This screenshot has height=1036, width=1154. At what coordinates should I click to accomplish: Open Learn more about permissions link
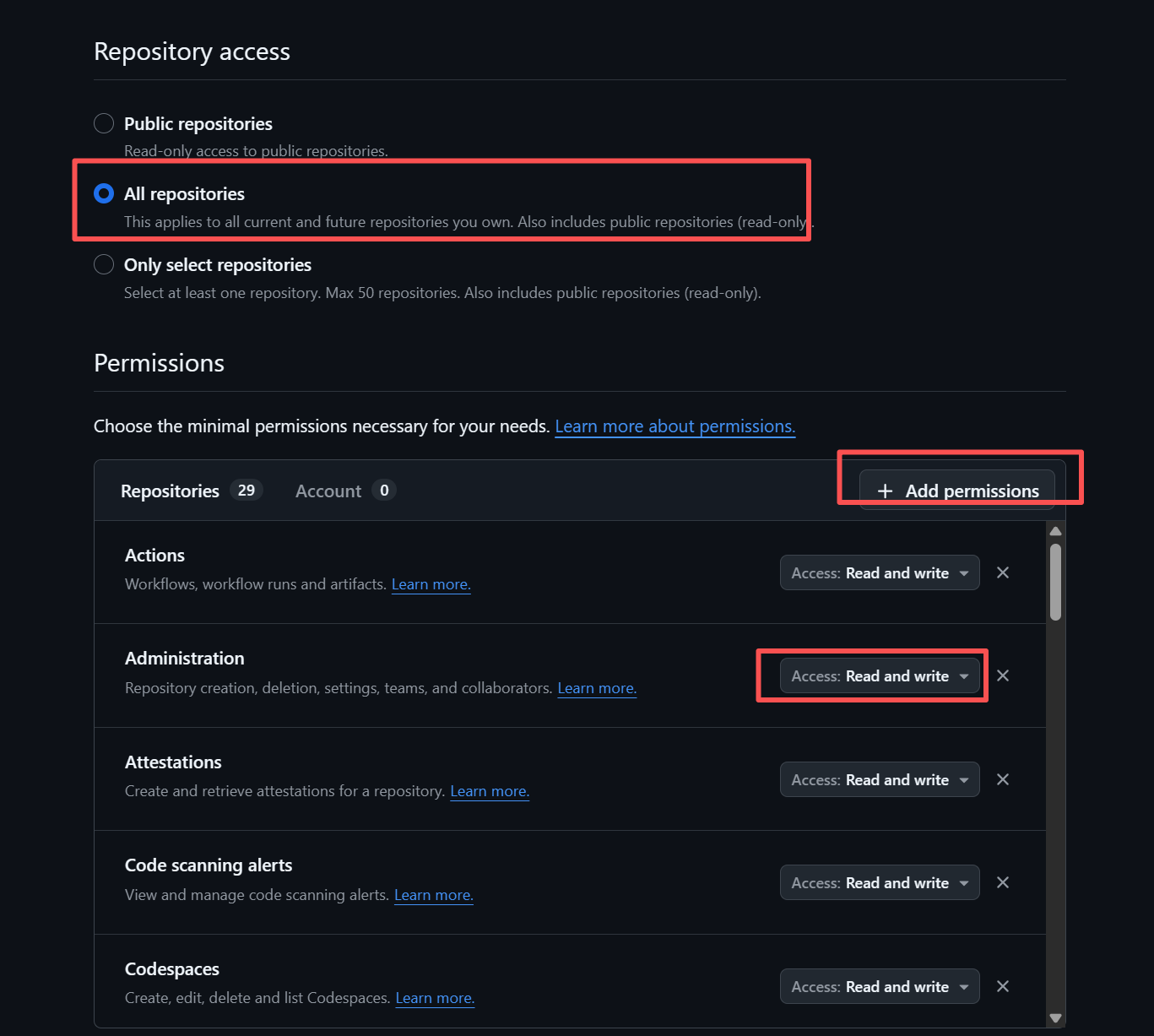pos(675,426)
